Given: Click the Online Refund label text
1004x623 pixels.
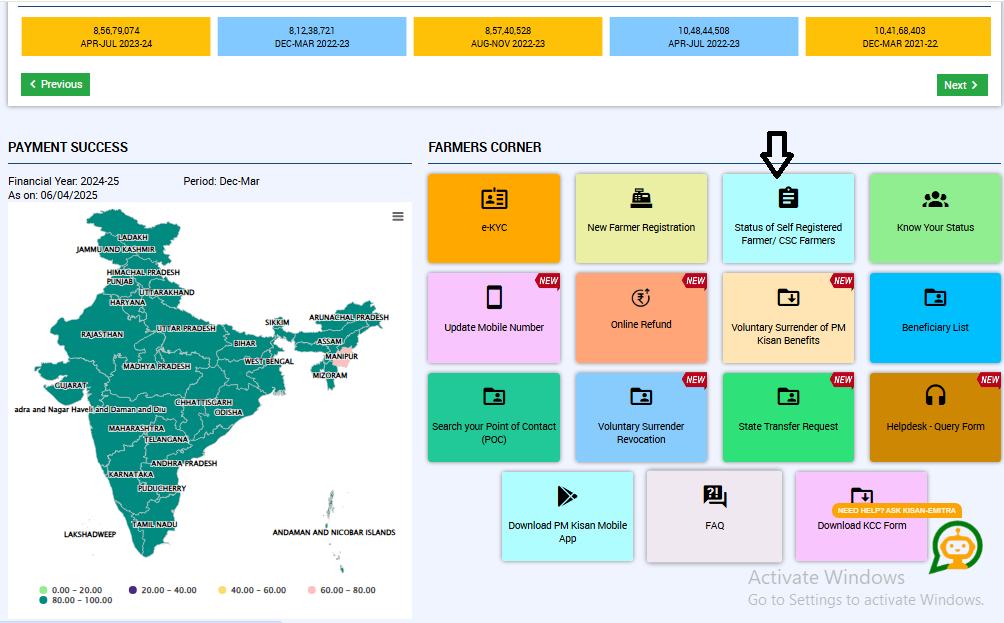Looking at the screenshot, I should tap(641, 325).
